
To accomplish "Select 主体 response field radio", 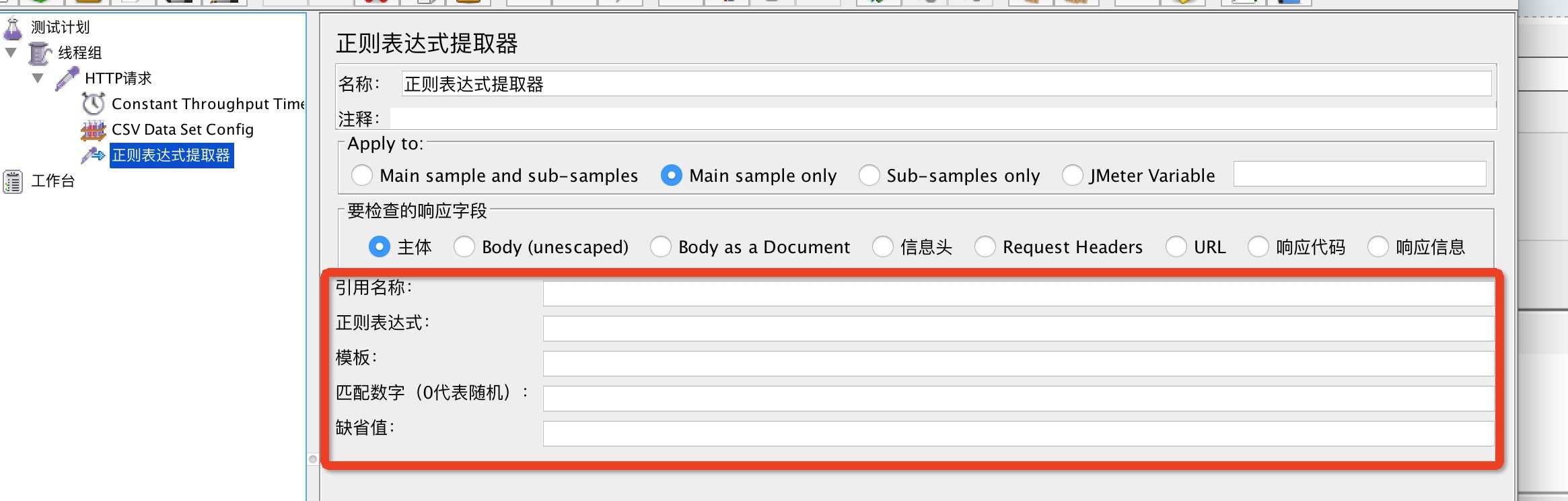I will pos(380,247).
